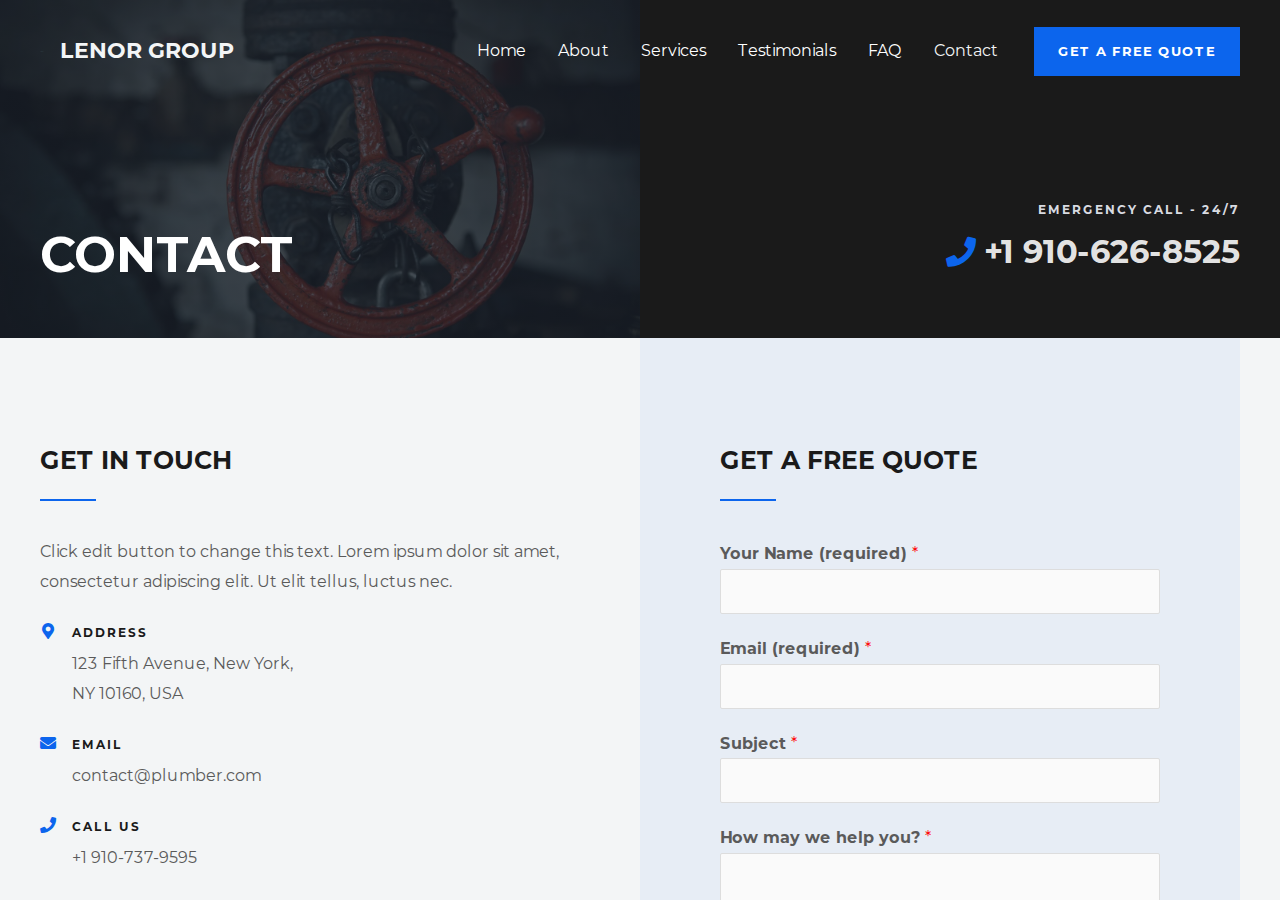
Task: Click the CALL US label
Action: coord(106,827)
